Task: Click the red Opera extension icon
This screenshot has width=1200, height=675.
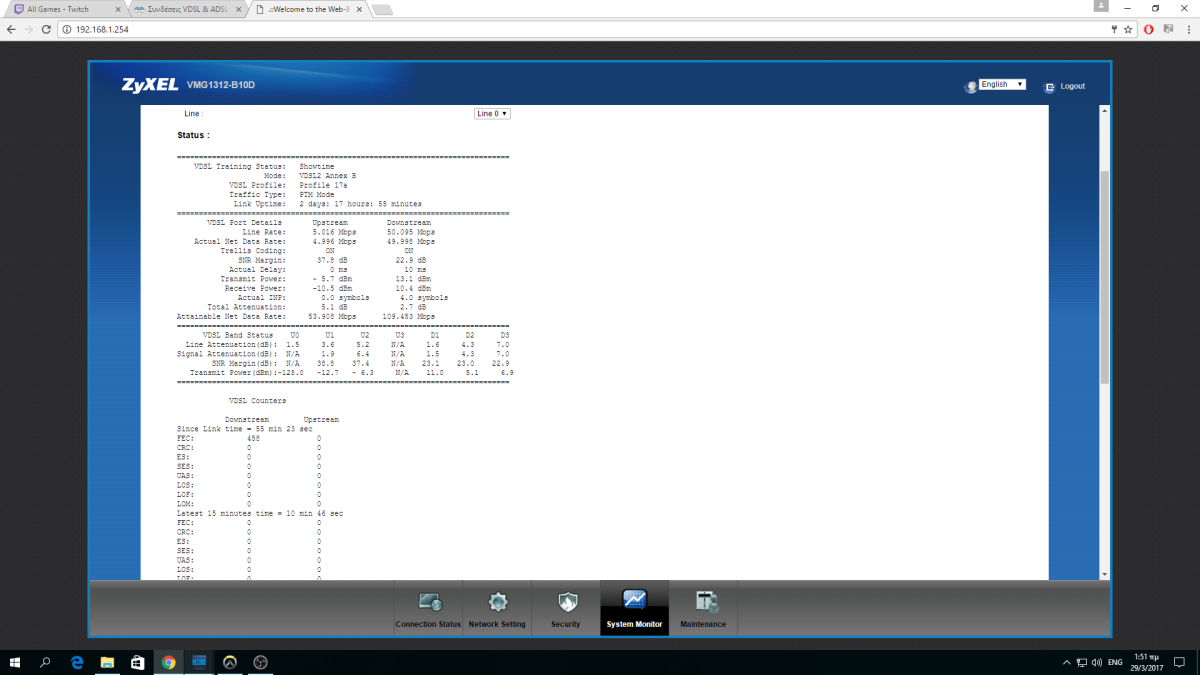Action: point(1149,29)
